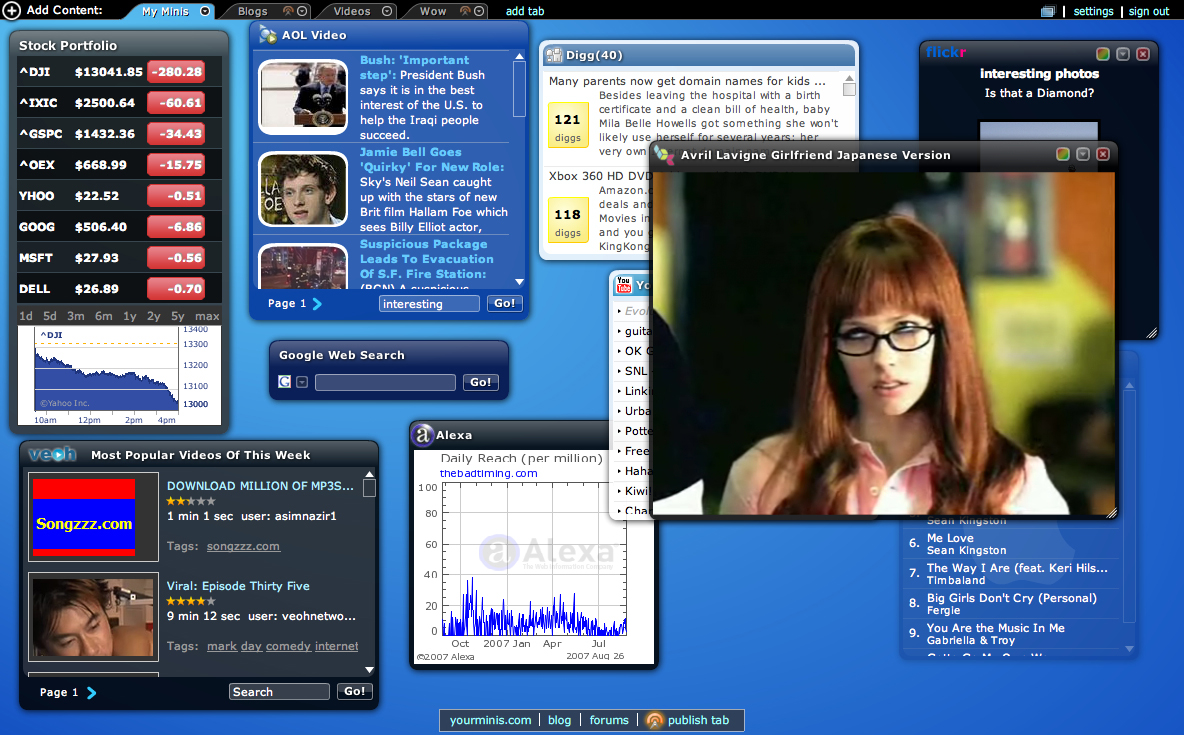Viewport: 1184px width, 735px height.
Task: Open the My Minis tab dropdown arrow
Action: pos(205,11)
